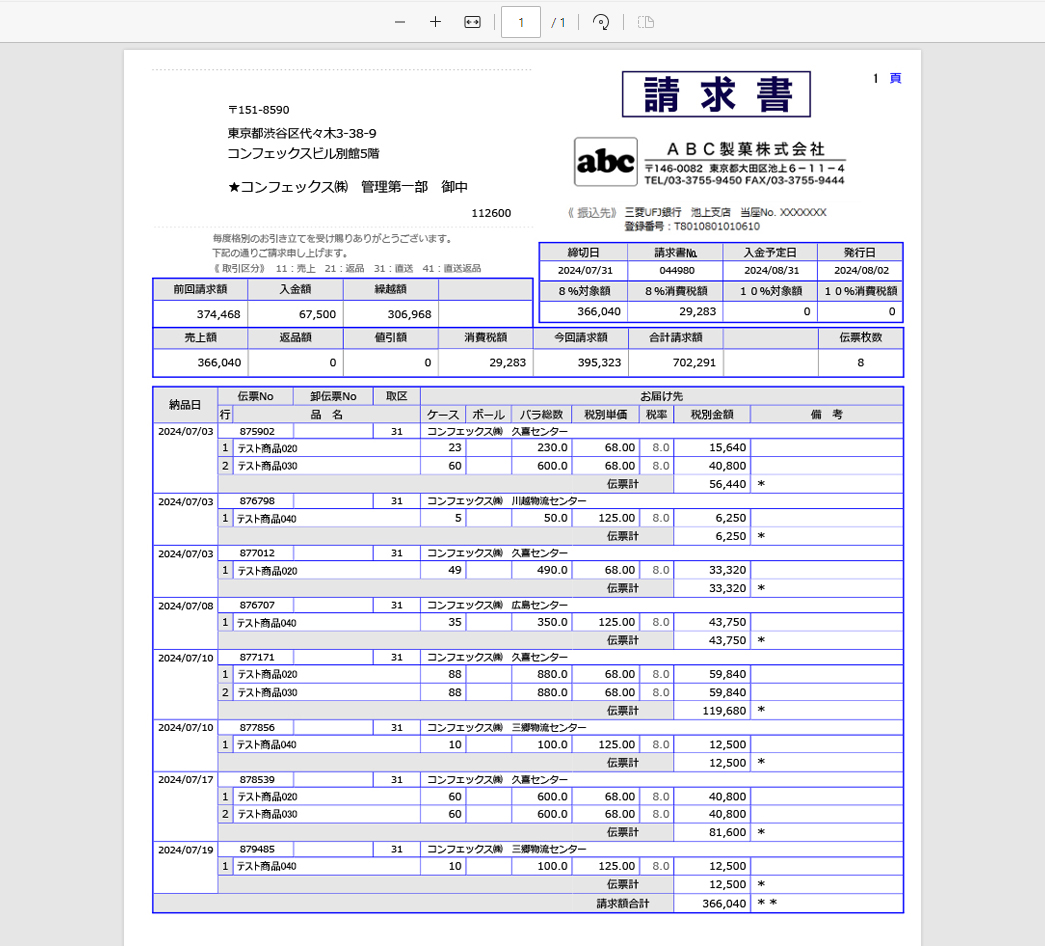The width and height of the screenshot is (1045, 946).
Task: Click slip number 877856
Action: (x=257, y=727)
